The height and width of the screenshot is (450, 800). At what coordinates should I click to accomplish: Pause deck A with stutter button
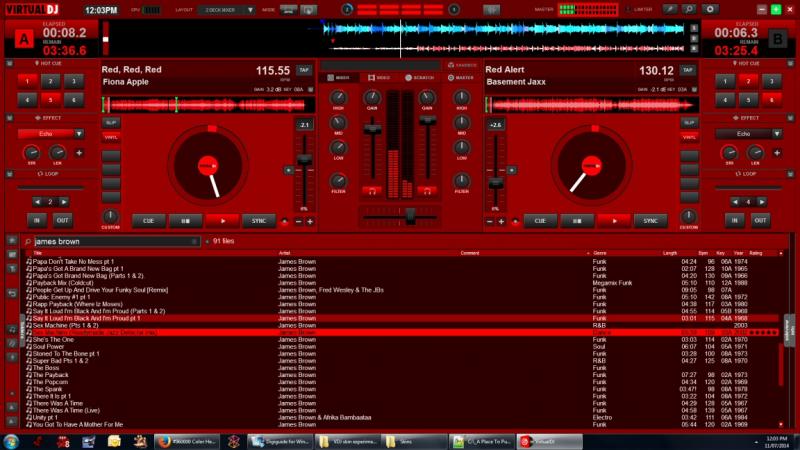coord(186,221)
